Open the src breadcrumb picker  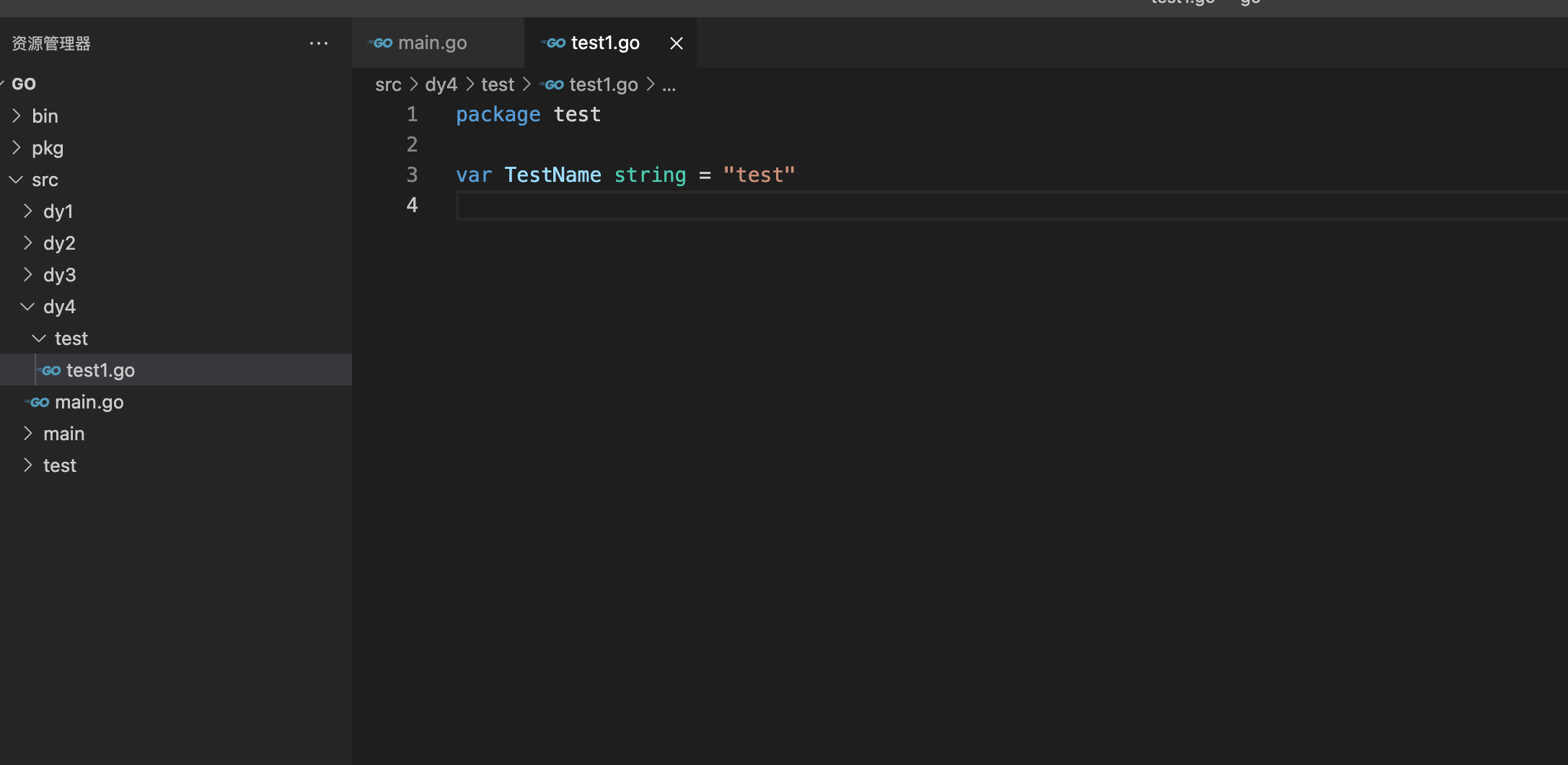[x=388, y=84]
